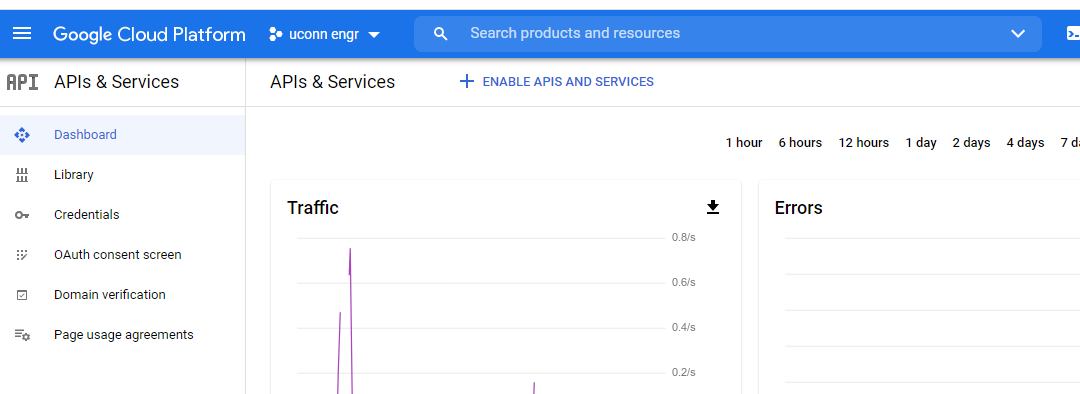The image size is (1080, 394).
Task: Focus the Search products and resources field
Action: tap(727, 34)
